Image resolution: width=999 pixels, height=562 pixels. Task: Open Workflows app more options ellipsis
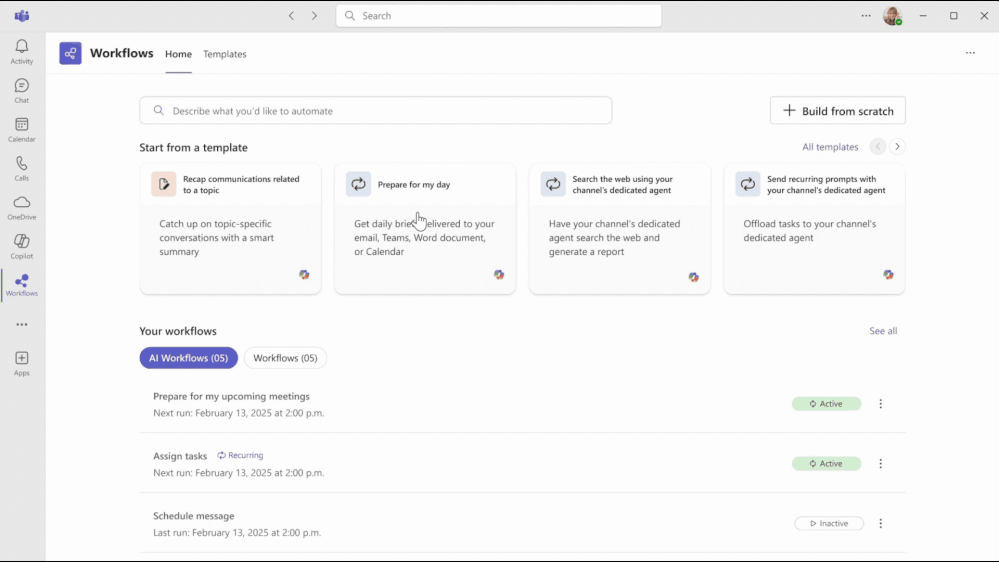[x=970, y=53]
